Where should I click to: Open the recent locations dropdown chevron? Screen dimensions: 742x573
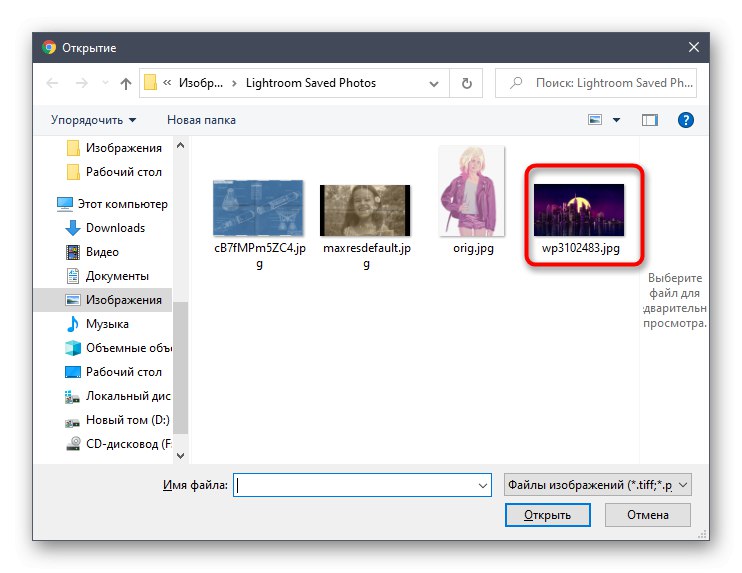[105, 83]
